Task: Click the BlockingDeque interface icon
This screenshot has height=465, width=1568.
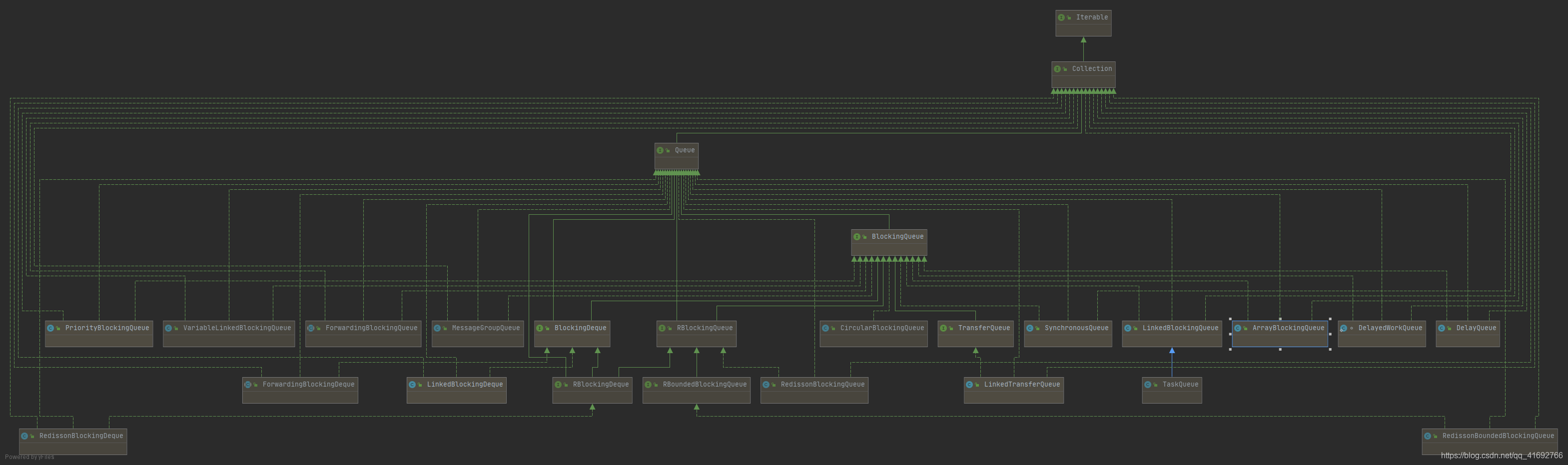Action: (x=539, y=328)
